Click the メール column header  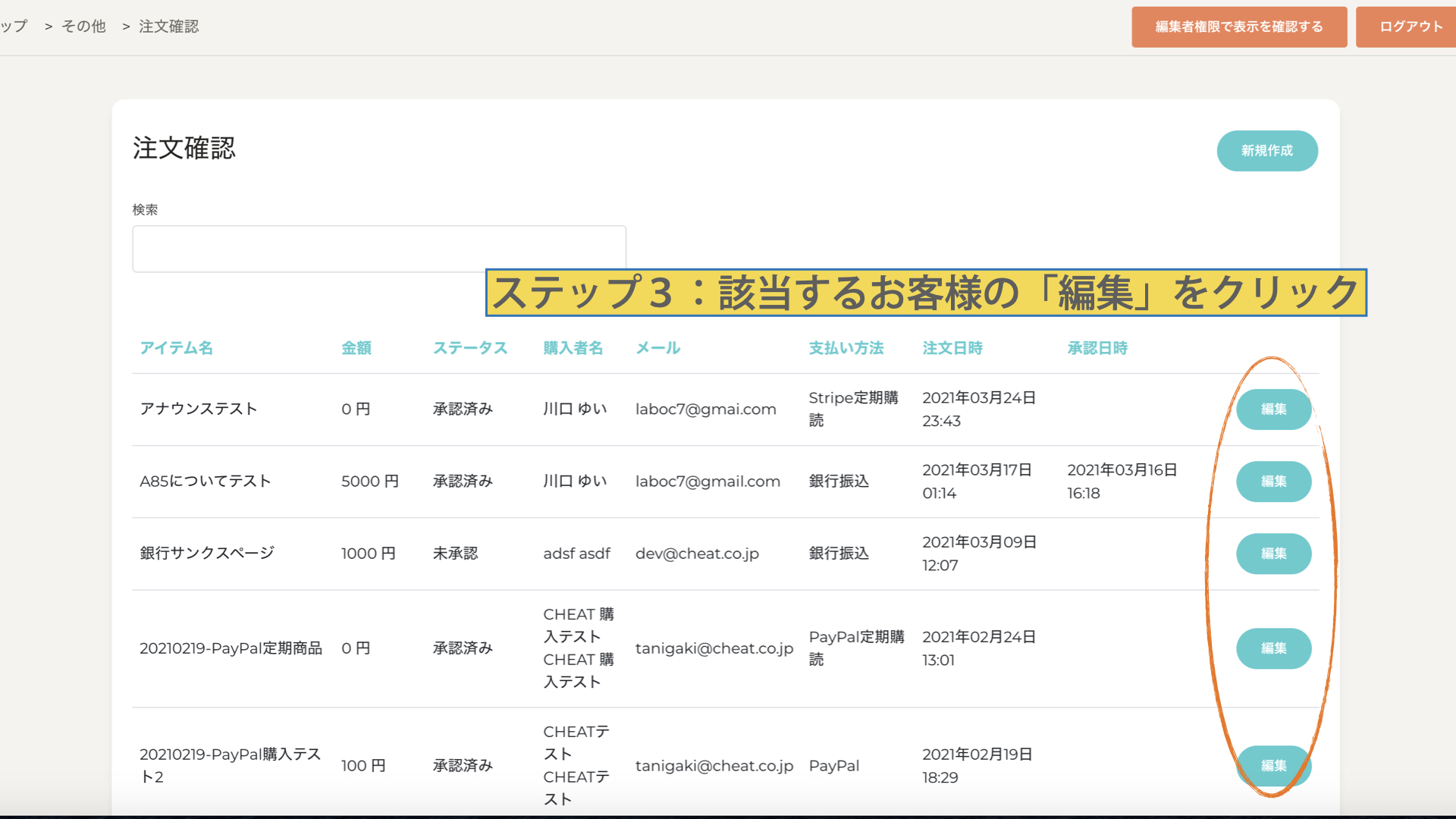tap(657, 348)
